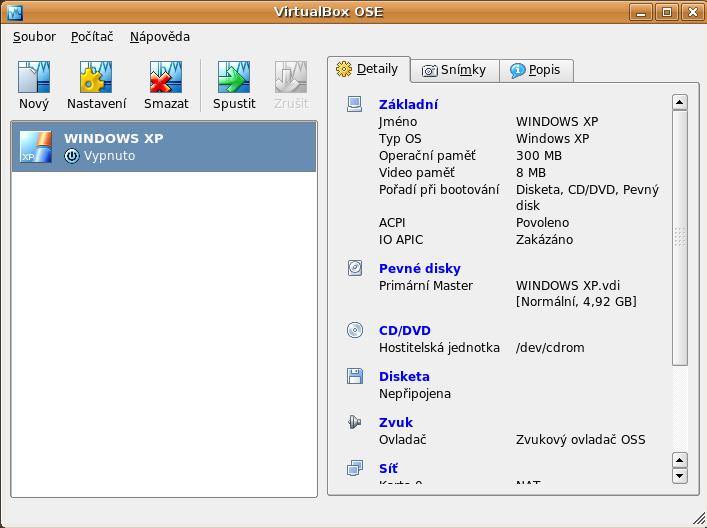Viewport: 707px width, 528px height.
Task: Click the greyed-out Zrušit toolbar icon
Action: tap(291, 78)
